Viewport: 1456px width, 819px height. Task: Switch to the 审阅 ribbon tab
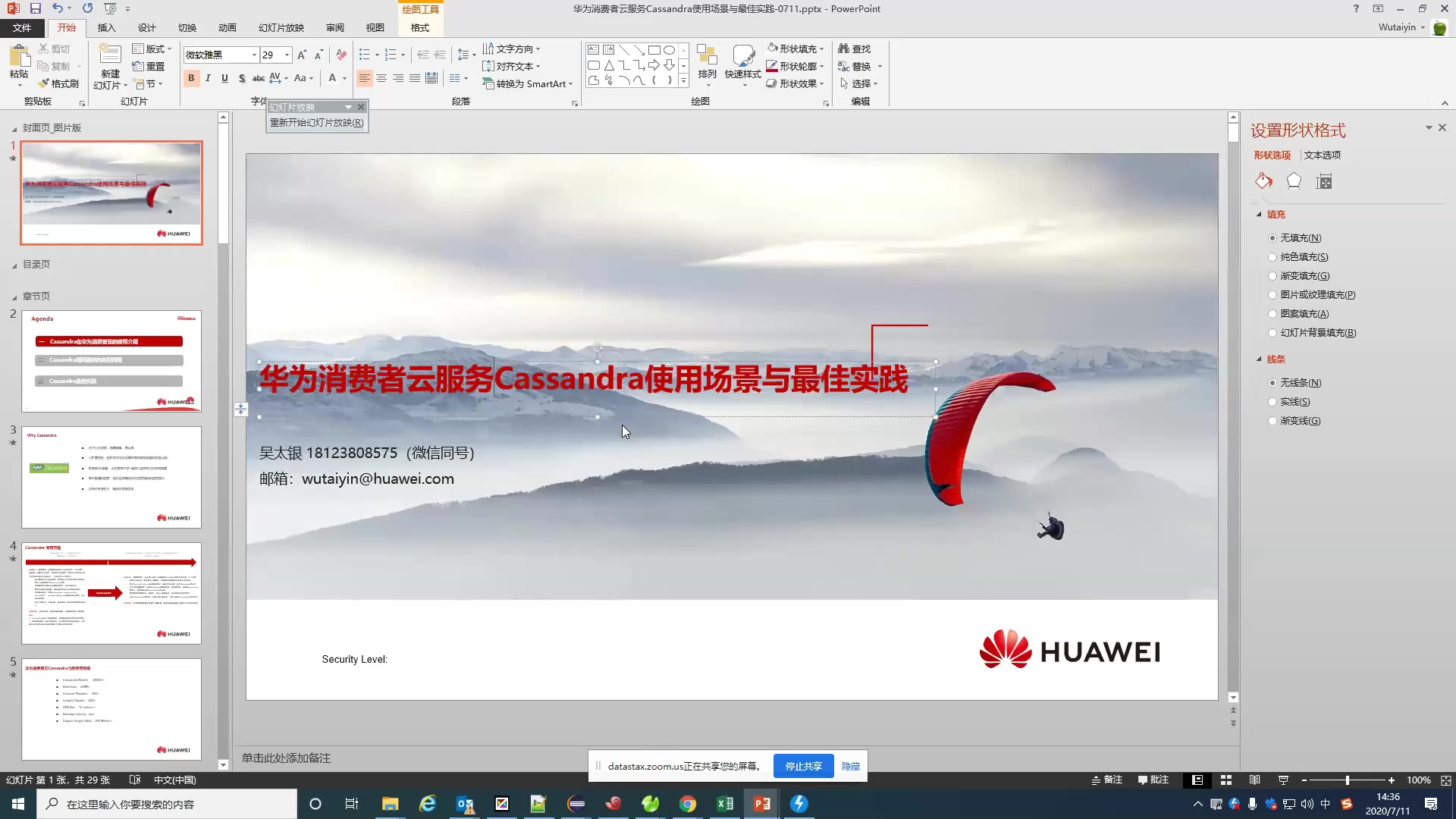[334, 27]
